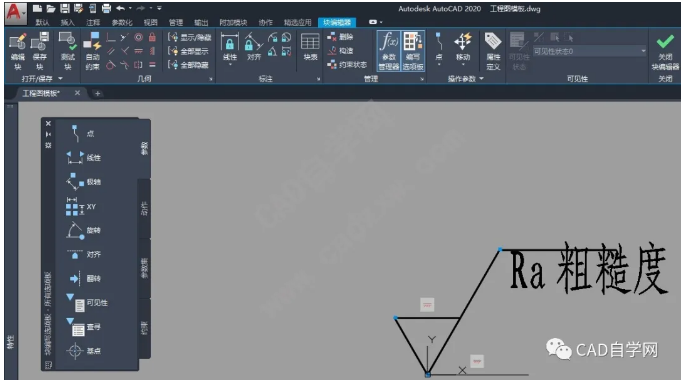
Task: Click Show All (全部显示) constraints
Action: point(188,51)
